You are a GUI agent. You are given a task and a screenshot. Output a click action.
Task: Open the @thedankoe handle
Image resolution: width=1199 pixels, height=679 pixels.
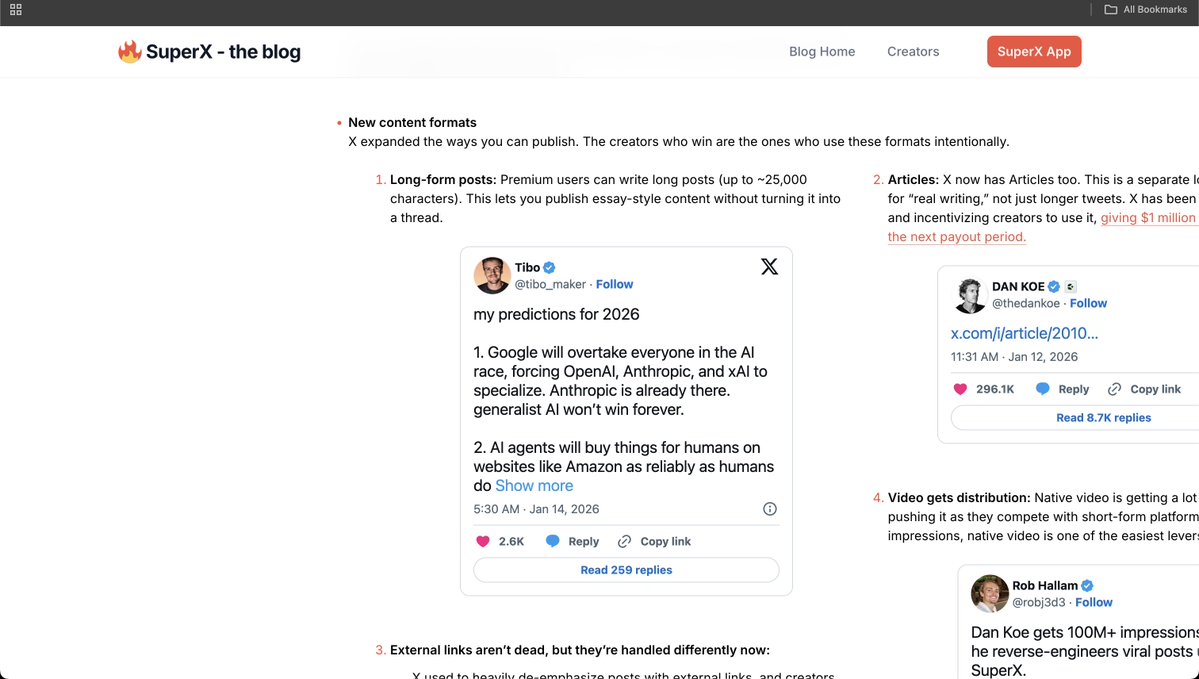point(1025,304)
